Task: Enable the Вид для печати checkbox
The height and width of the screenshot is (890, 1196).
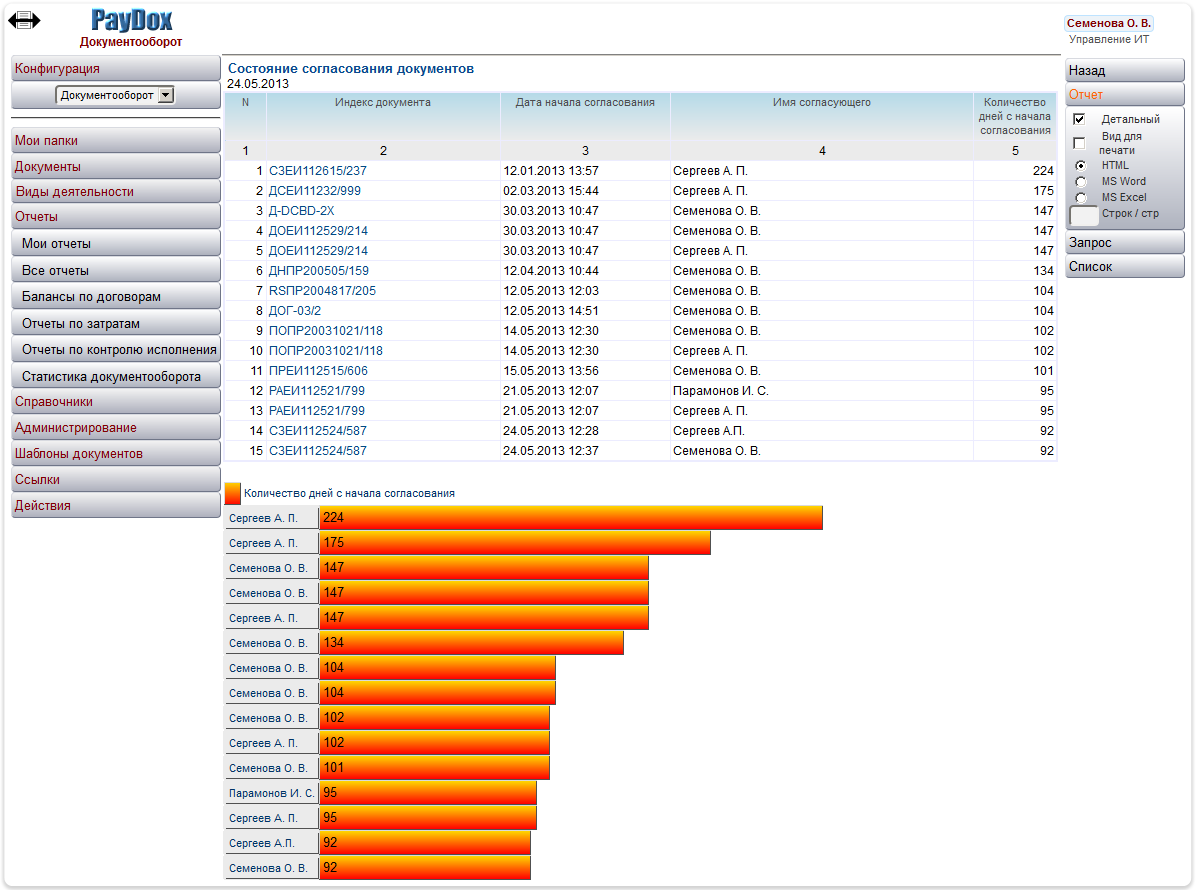Action: [x=1079, y=143]
